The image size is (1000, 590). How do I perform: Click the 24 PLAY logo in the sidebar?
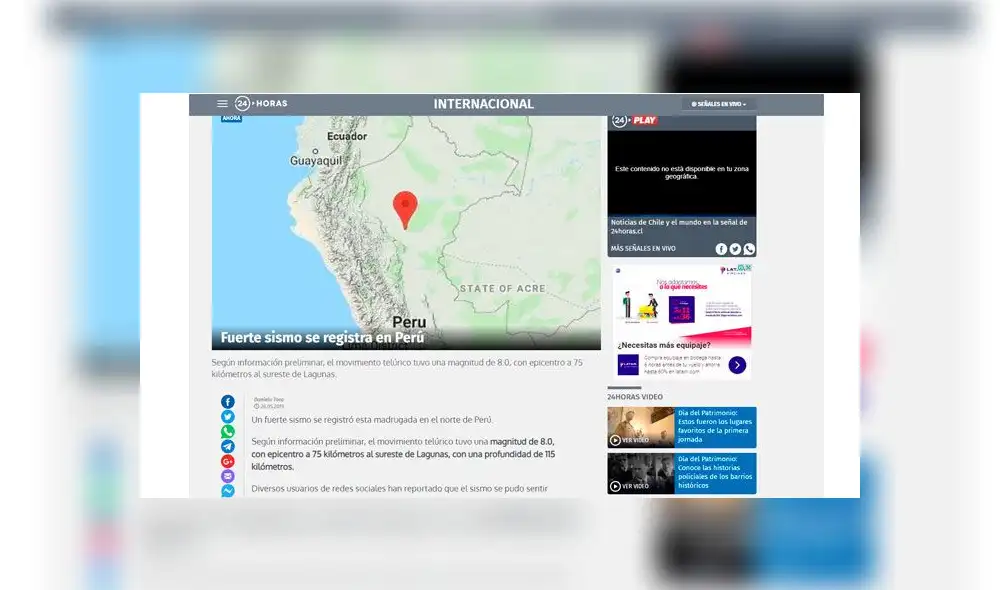click(x=634, y=120)
